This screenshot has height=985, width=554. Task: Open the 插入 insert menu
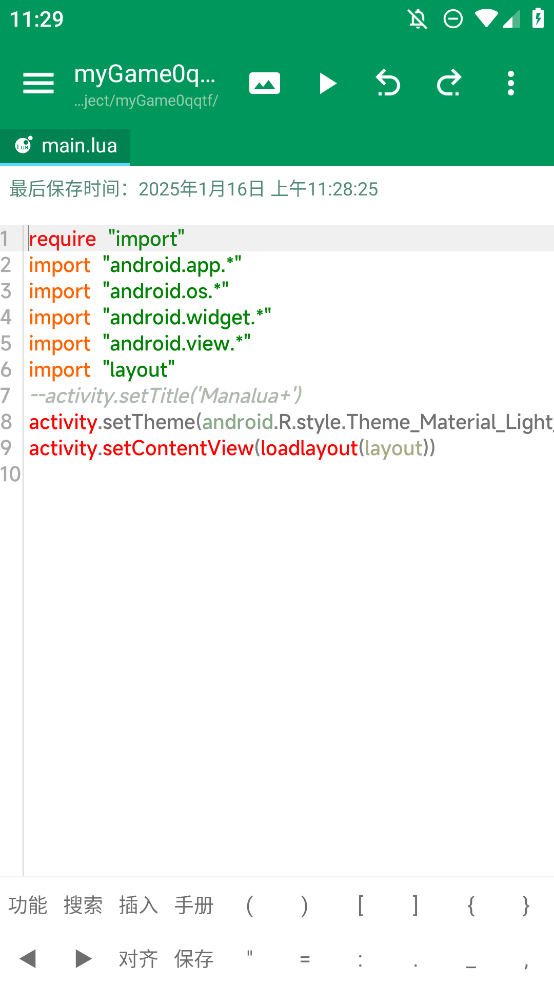(x=138, y=905)
